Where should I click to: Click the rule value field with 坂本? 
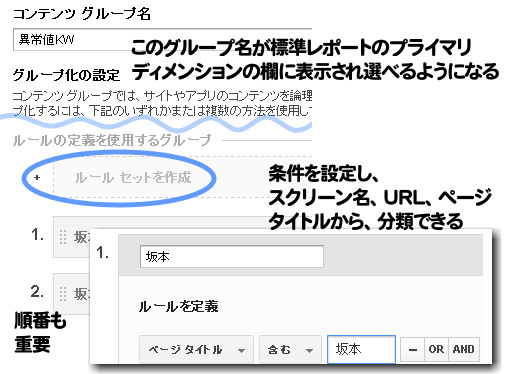[x=361, y=349]
